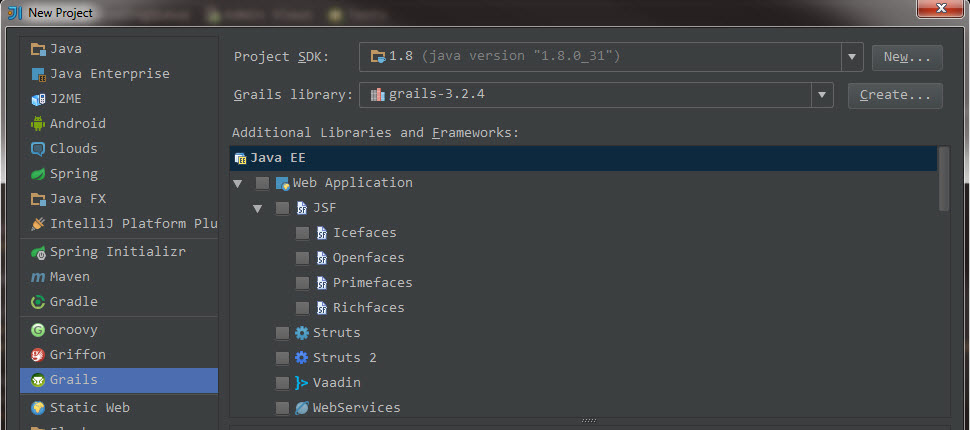Enable the Primefaces checkbox
This screenshot has width=970, height=430.
[x=302, y=283]
